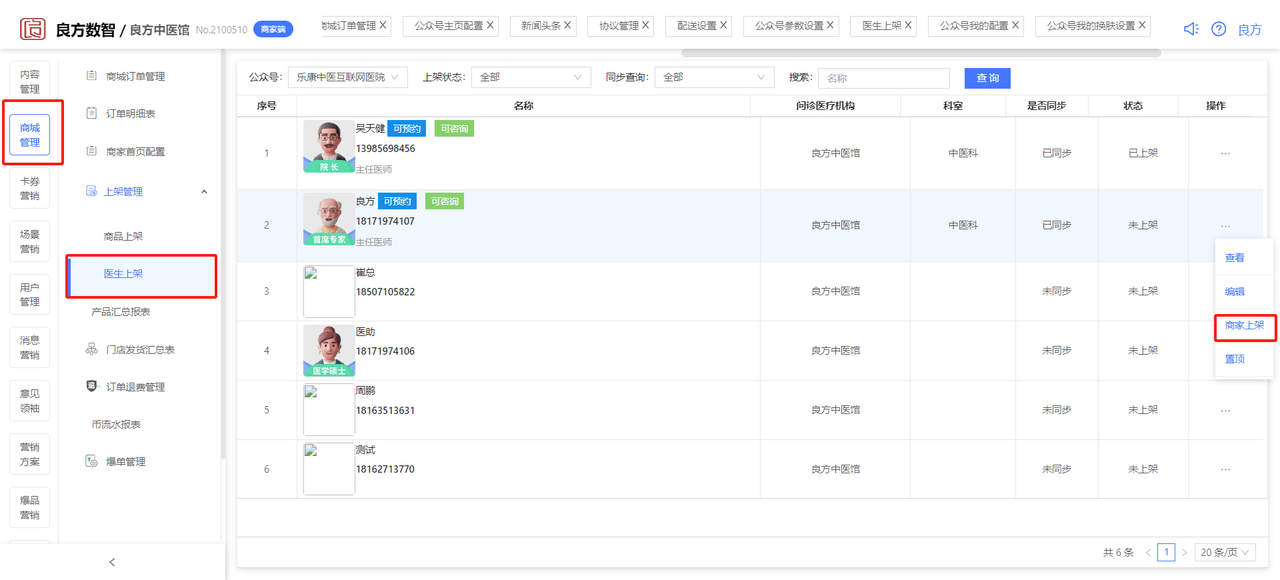The image size is (1280, 580).
Task: Change the 20条/页 page size selector
Action: pos(1225,552)
